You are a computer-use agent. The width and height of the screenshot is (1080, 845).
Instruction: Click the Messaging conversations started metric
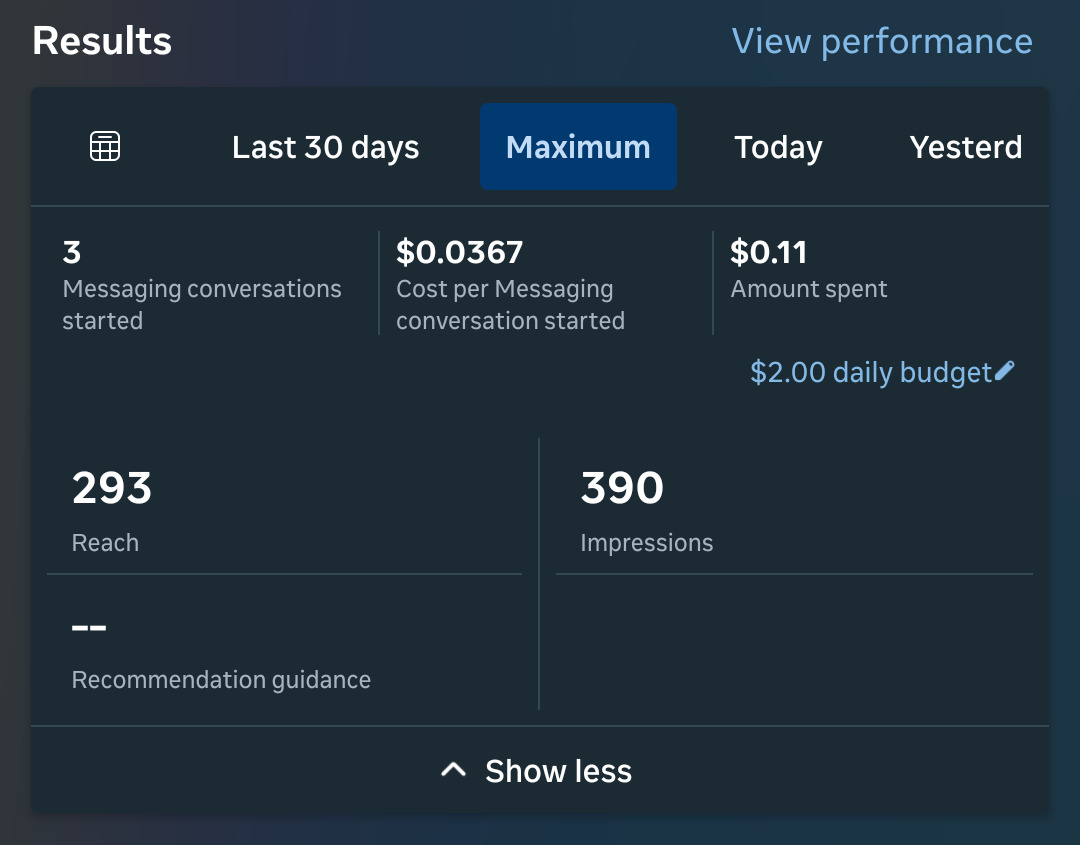202,305
